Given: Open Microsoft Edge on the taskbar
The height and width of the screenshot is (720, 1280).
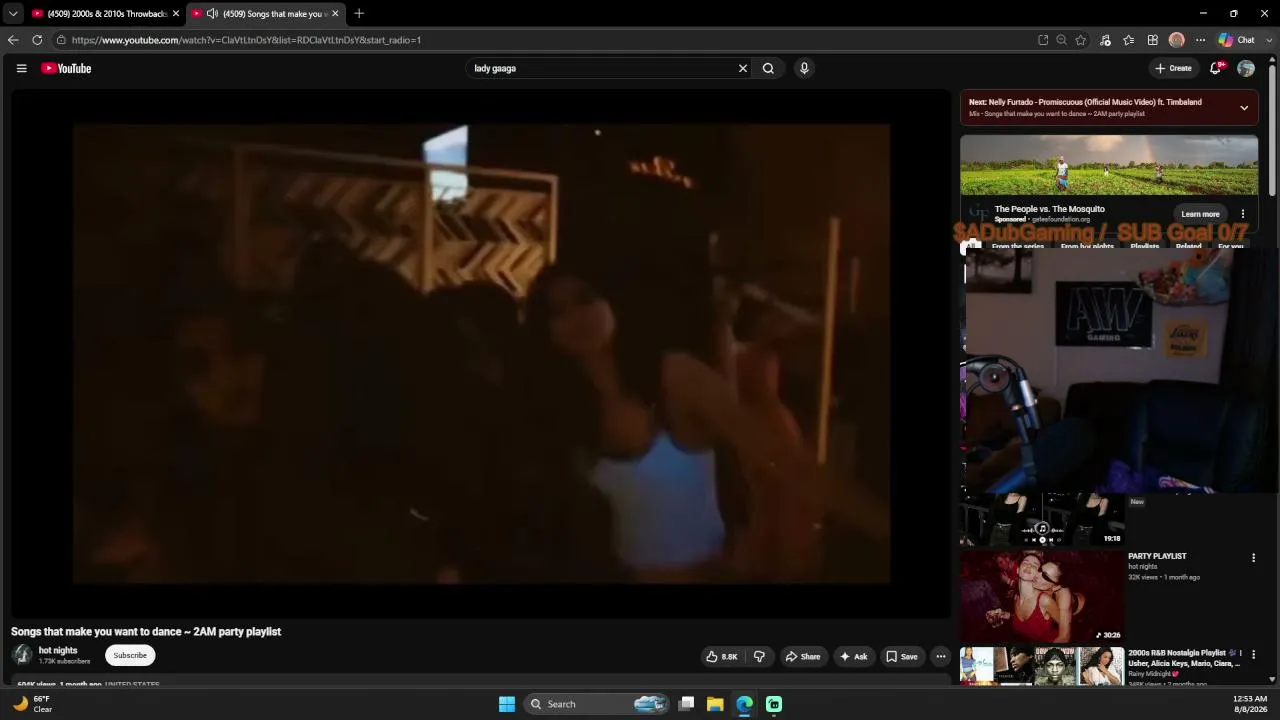Looking at the screenshot, I should 744,704.
